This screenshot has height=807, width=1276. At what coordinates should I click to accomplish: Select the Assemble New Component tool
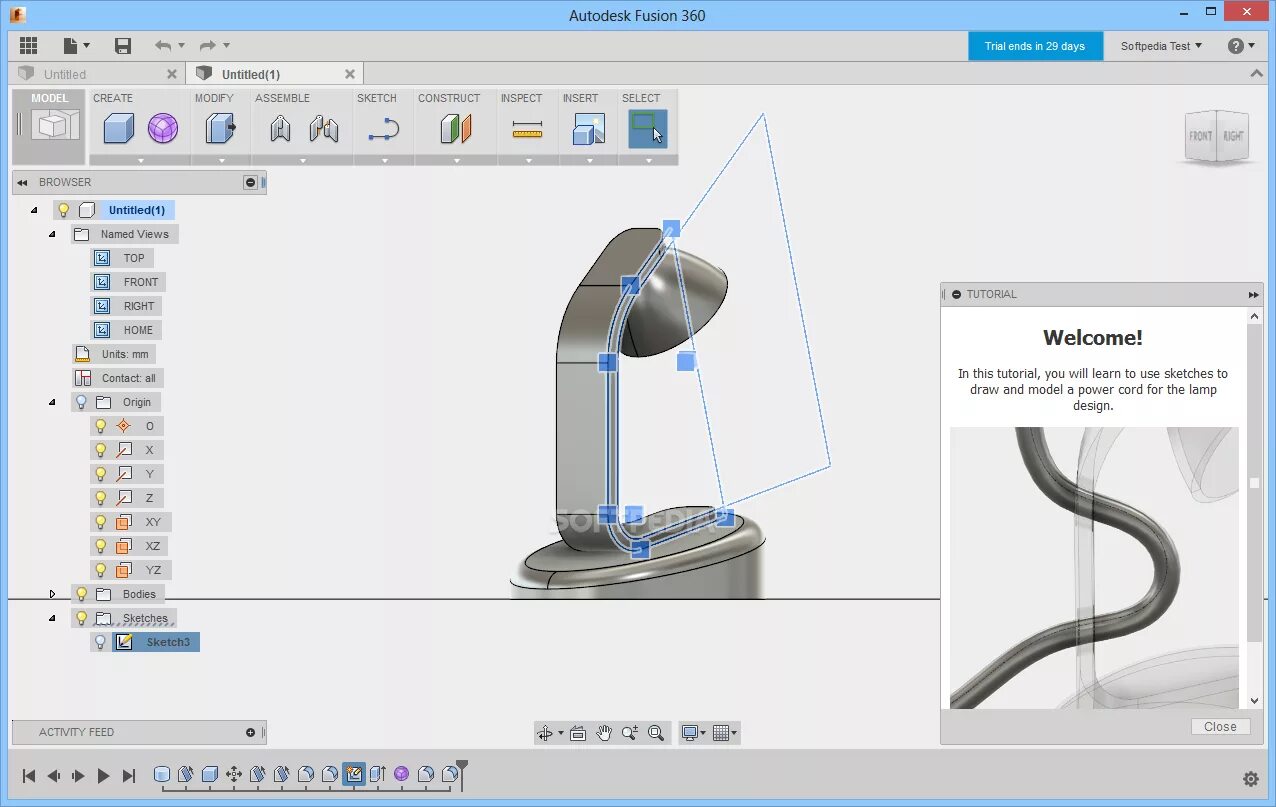280,128
